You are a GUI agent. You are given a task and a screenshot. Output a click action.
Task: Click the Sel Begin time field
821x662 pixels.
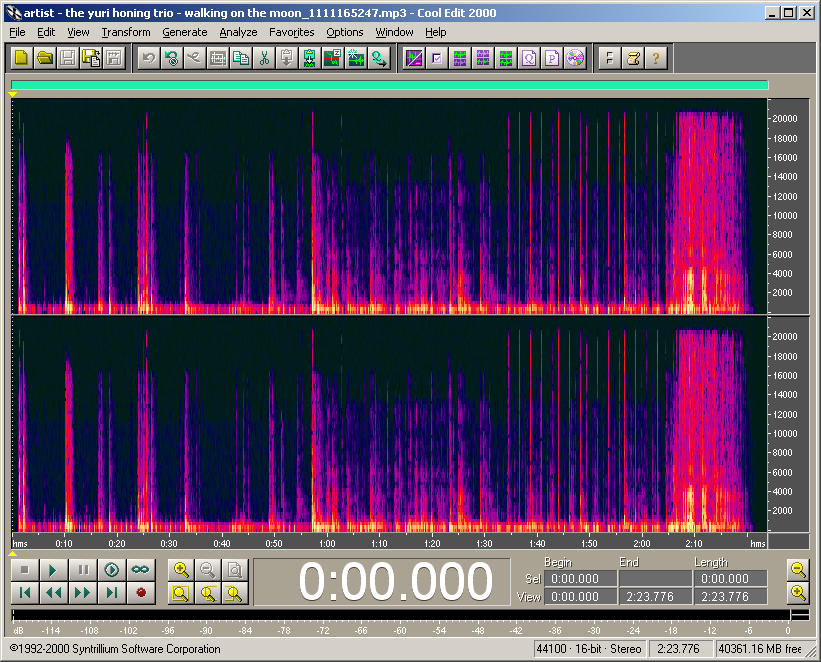[x=581, y=578]
